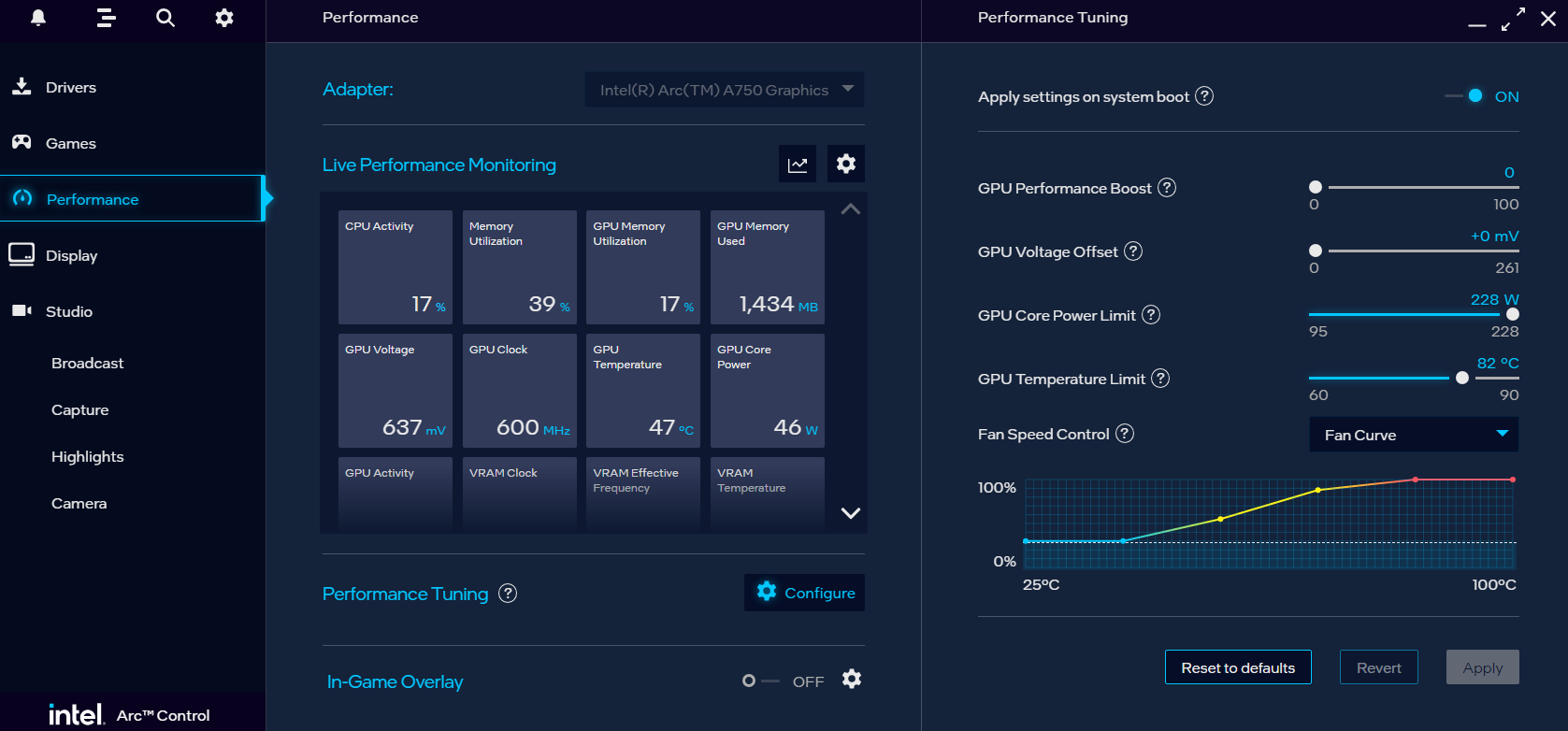Click the Configure button
Viewport: 1568px width, 731px height.
(804, 593)
